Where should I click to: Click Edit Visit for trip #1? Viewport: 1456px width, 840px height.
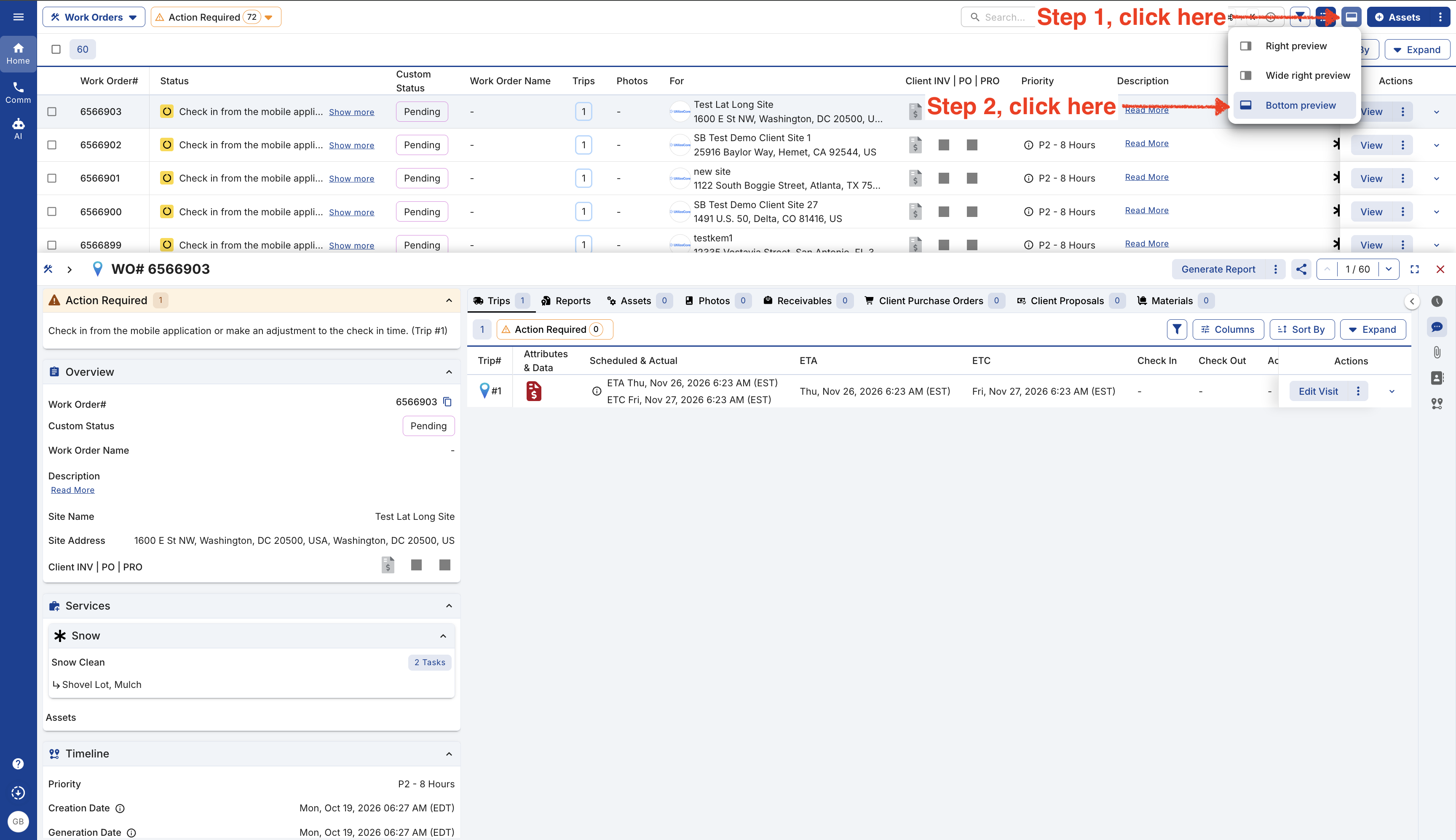(x=1318, y=391)
